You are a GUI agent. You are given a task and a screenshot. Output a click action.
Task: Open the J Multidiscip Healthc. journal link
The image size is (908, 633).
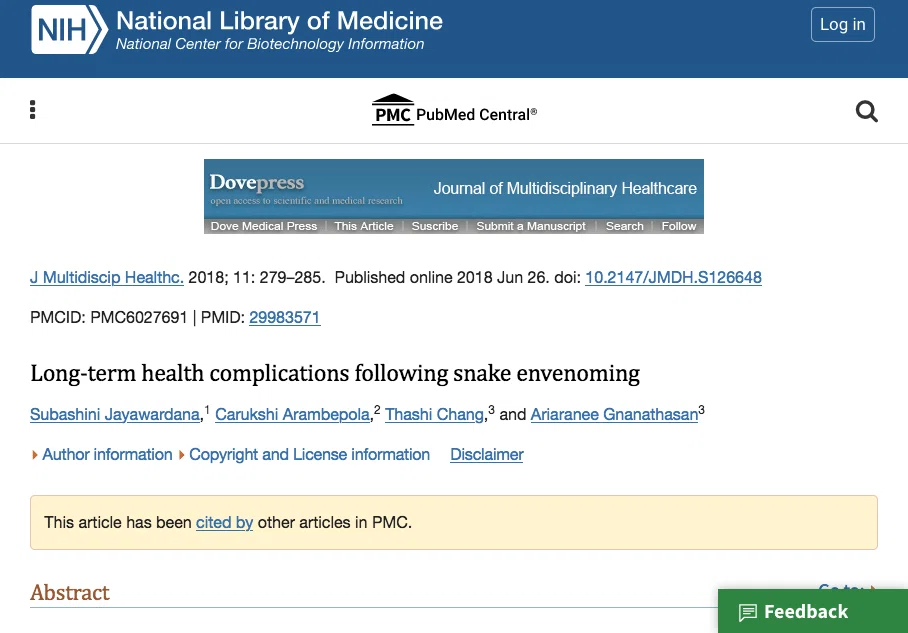click(107, 277)
